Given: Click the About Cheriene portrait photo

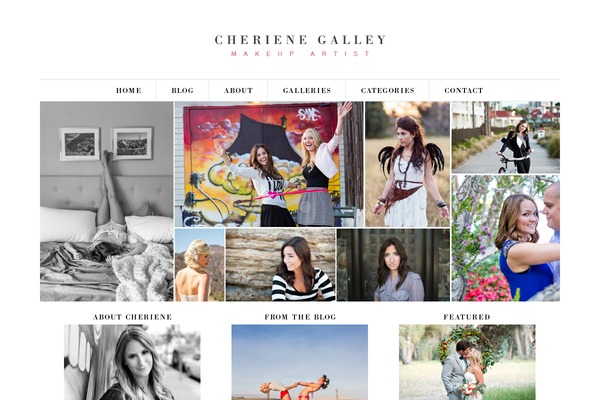Looking at the screenshot, I should pyautogui.click(x=132, y=362).
